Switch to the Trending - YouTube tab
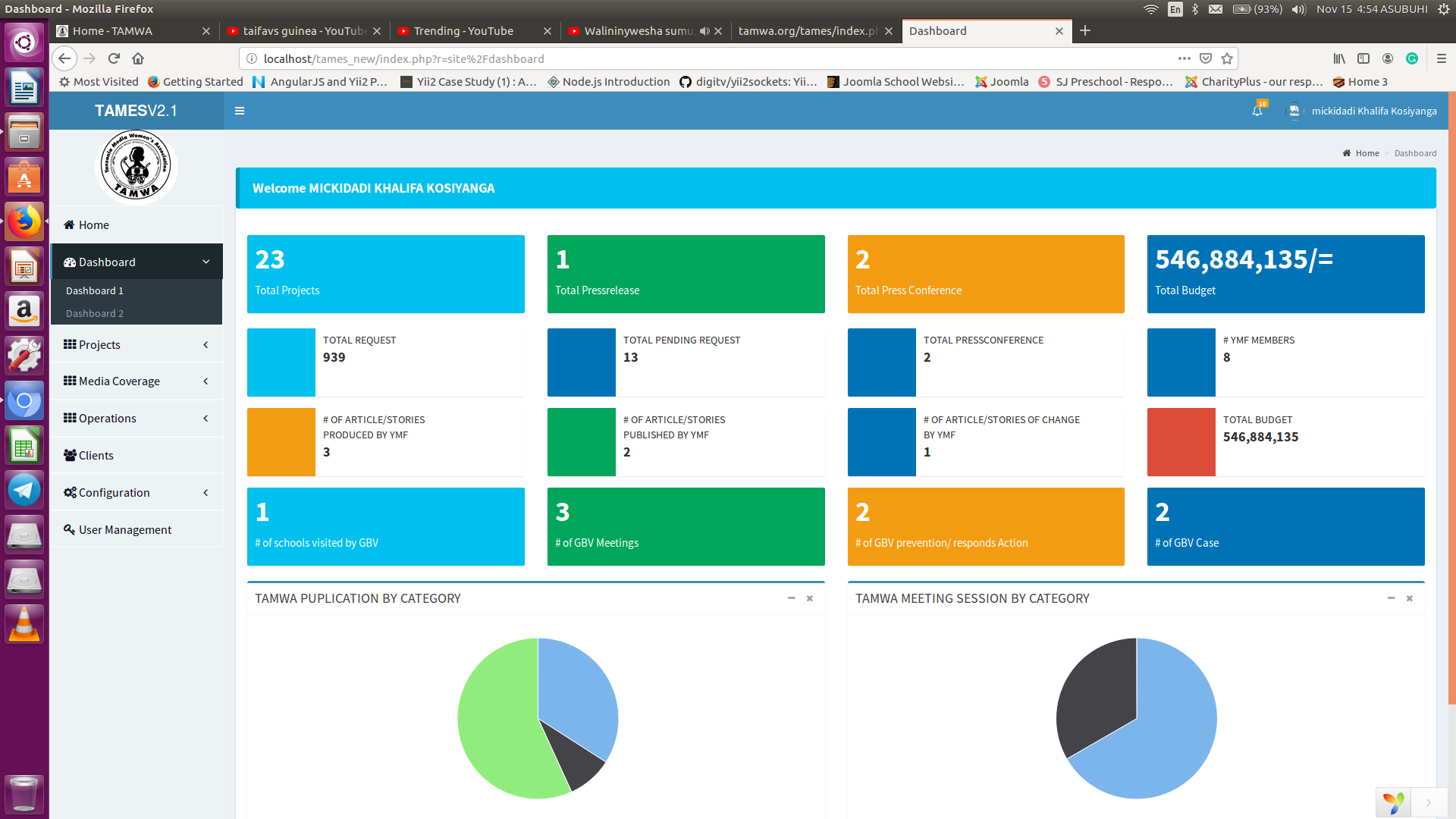1456x819 pixels. click(x=463, y=31)
